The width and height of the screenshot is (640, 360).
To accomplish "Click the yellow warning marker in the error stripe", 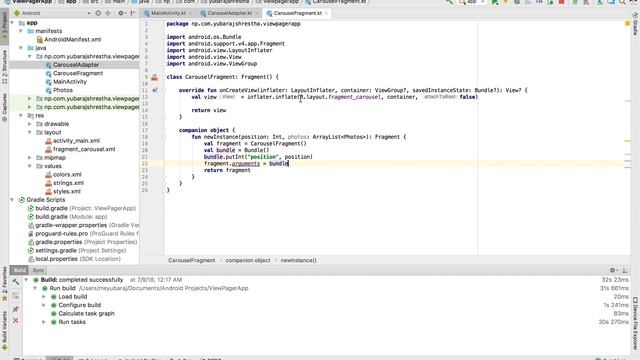I will tap(627, 141).
